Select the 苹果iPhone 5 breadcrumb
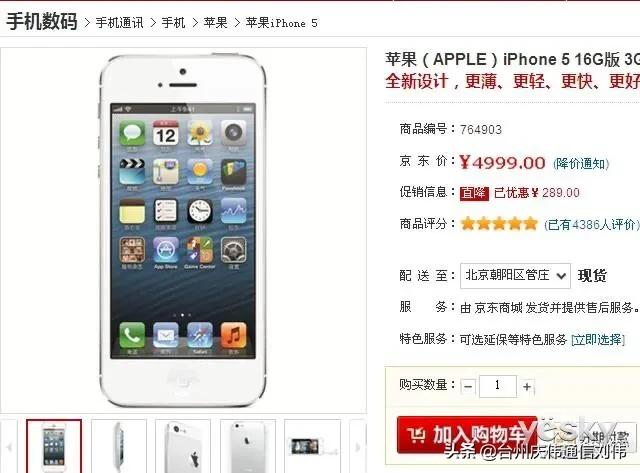The height and width of the screenshot is (473, 640). pos(281,23)
